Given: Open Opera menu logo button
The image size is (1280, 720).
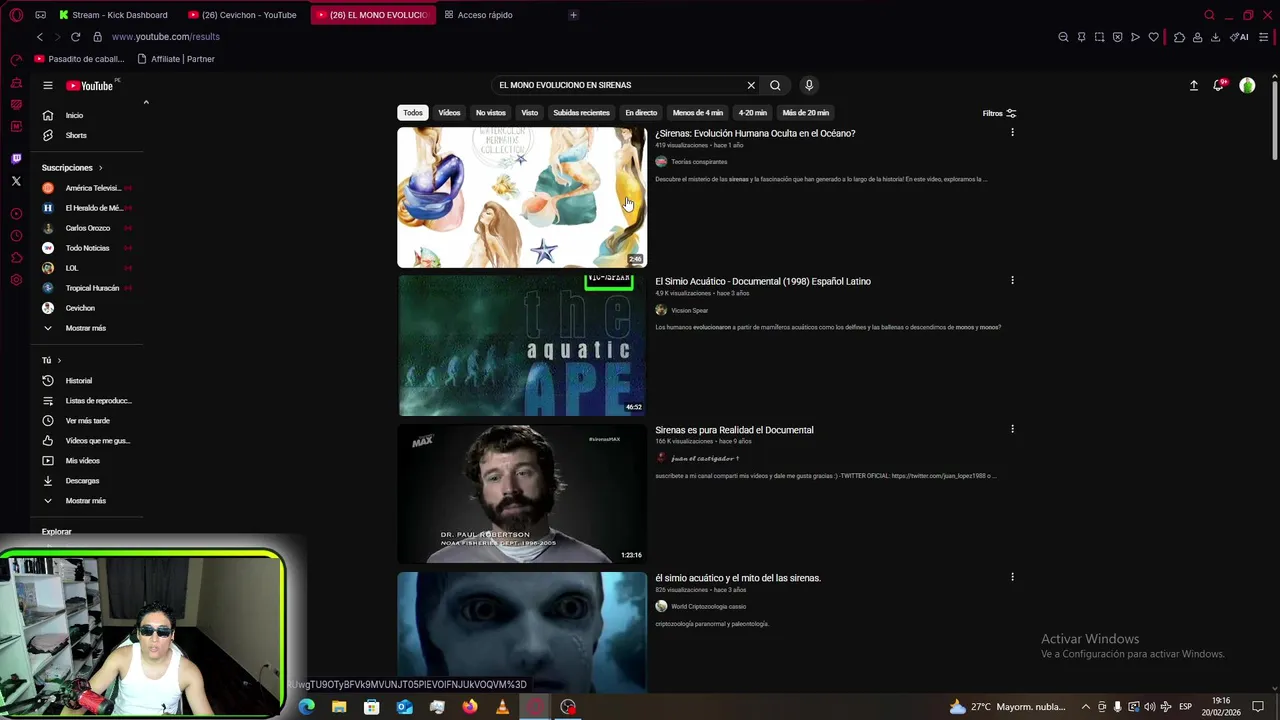Looking at the screenshot, I should pyautogui.click(x=16, y=15).
